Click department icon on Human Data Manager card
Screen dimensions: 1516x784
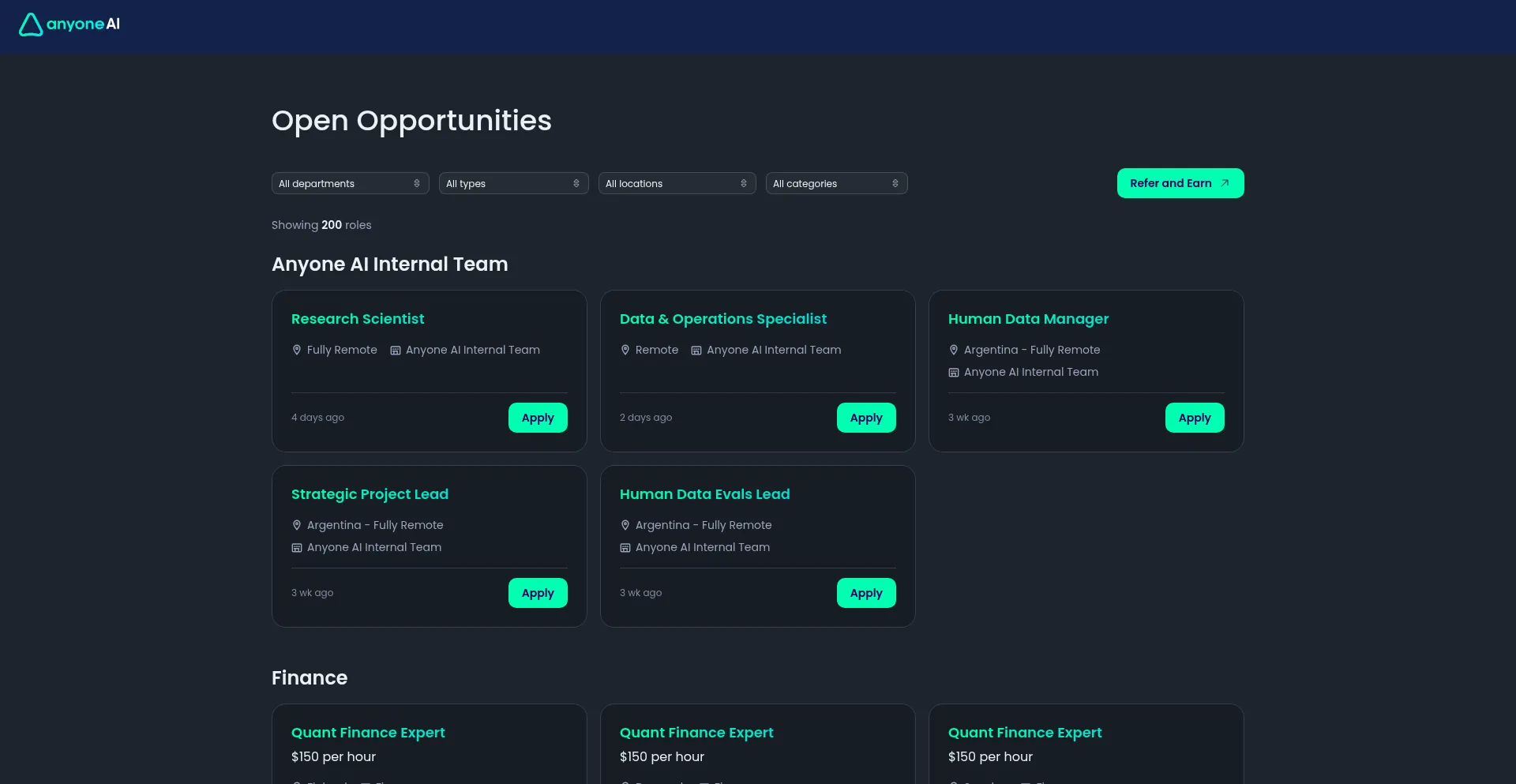(954, 373)
